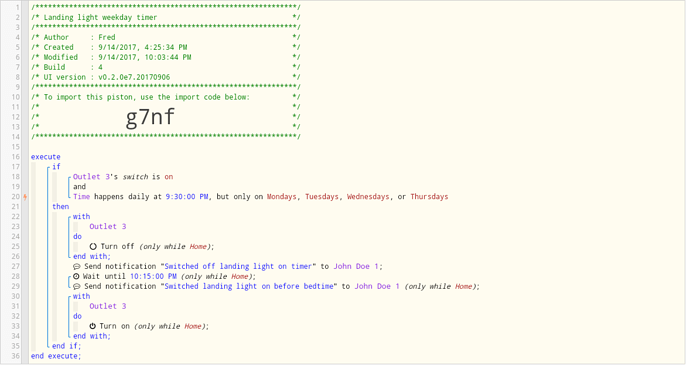Click the 'do' keyword on line 32

click(x=77, y=316)
